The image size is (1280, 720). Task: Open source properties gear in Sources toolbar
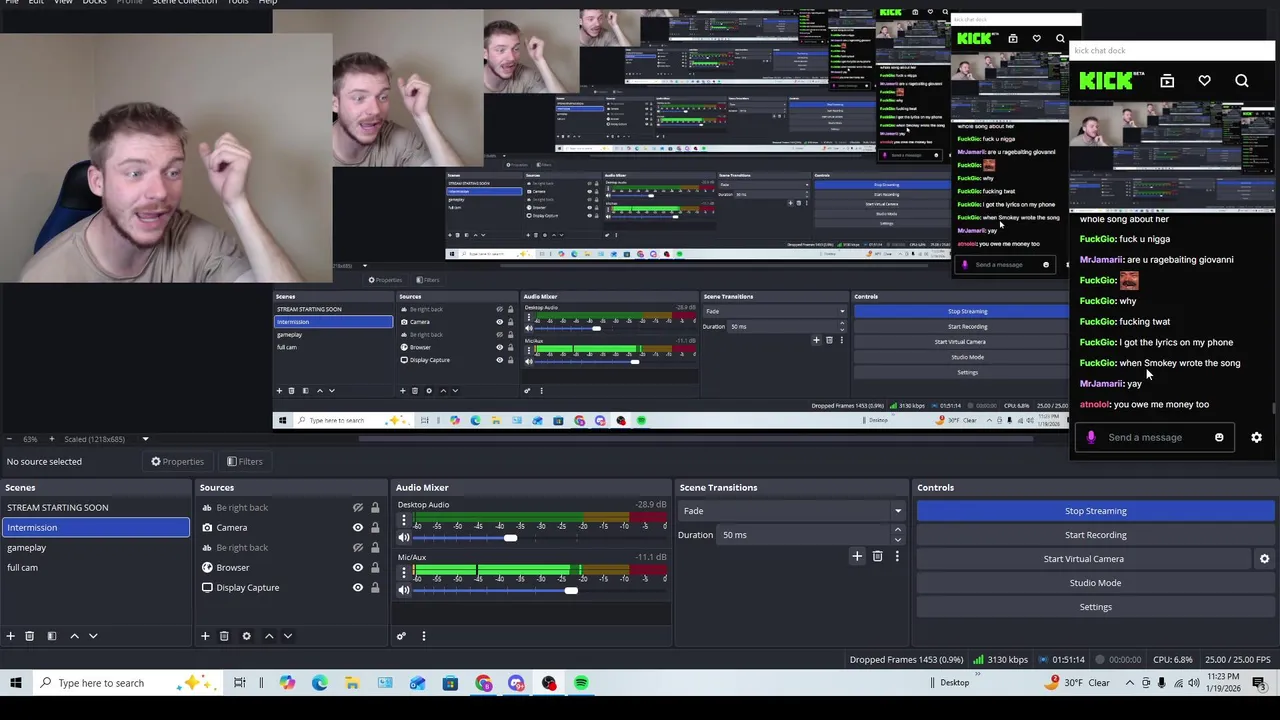click(x=246, y=636)
